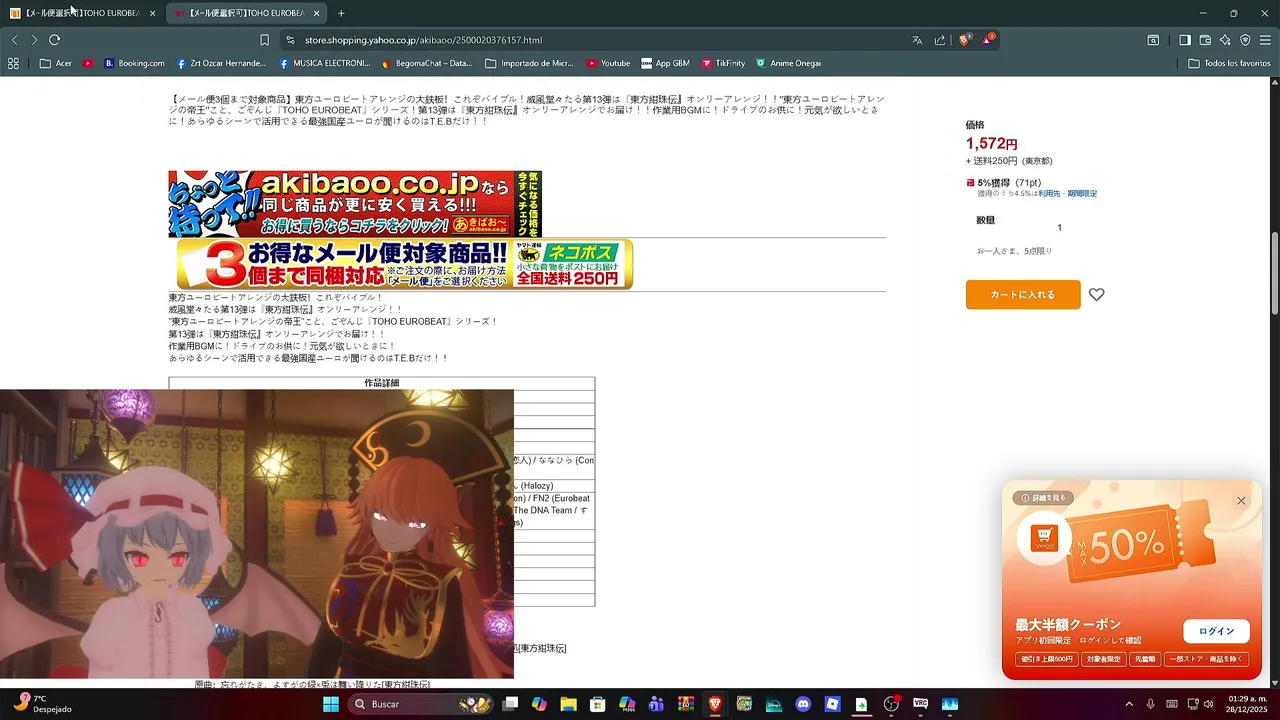Open the Zrt Ozcar Hernande... bookmark

pyautogui.click(x=221, y=63)
